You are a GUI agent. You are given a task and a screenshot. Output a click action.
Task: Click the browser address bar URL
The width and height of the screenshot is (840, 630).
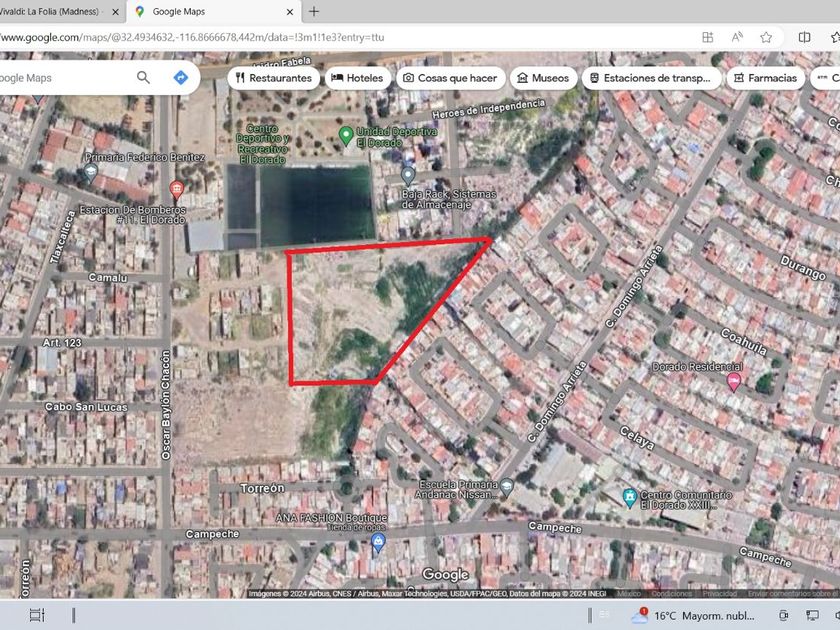coord(192,38)
